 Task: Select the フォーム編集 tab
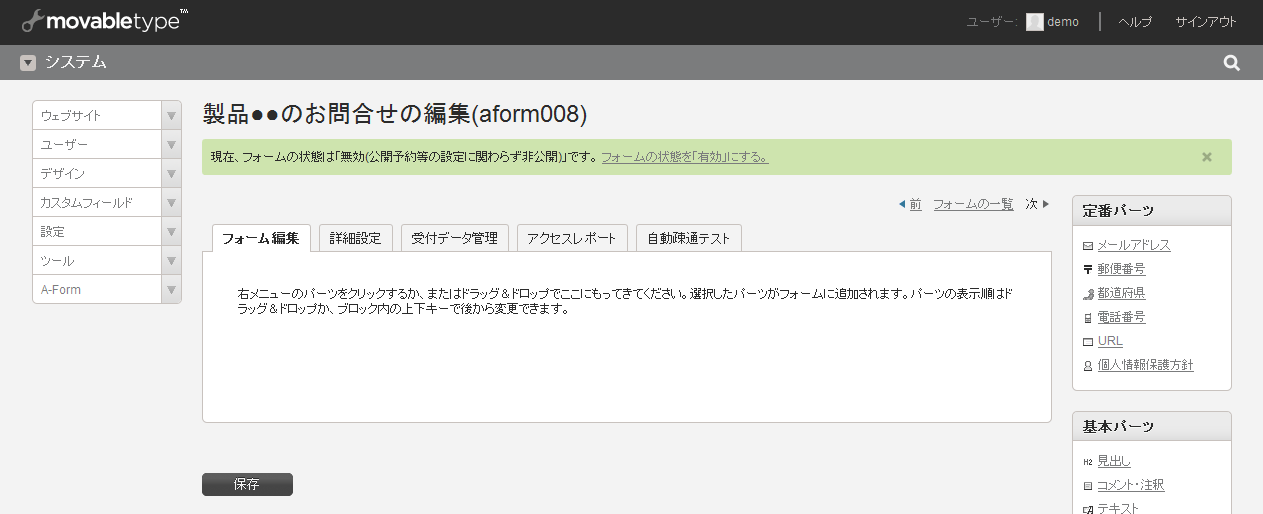click(261, 238)
